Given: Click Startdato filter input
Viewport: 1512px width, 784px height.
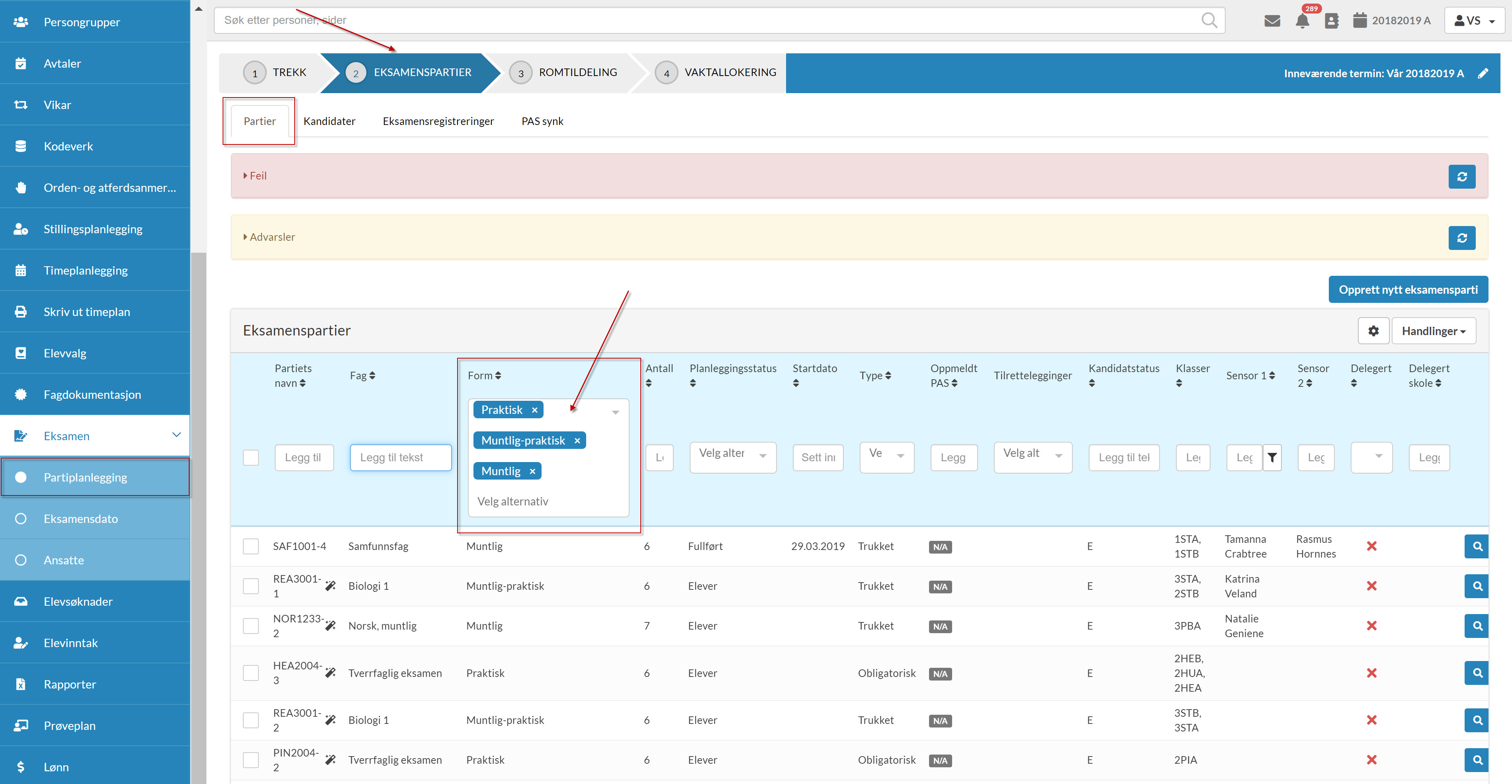Looking at the screenshot, I should 818,457.
